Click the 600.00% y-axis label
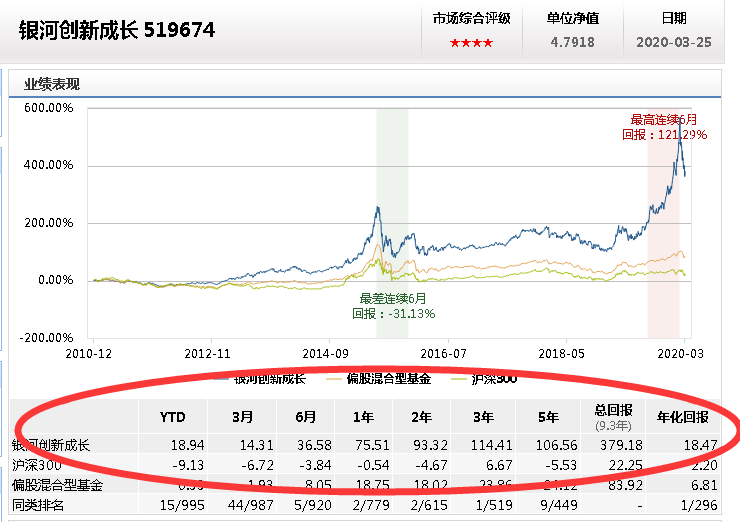The width and height of the screenshot is (740, 522). (49, 108)
